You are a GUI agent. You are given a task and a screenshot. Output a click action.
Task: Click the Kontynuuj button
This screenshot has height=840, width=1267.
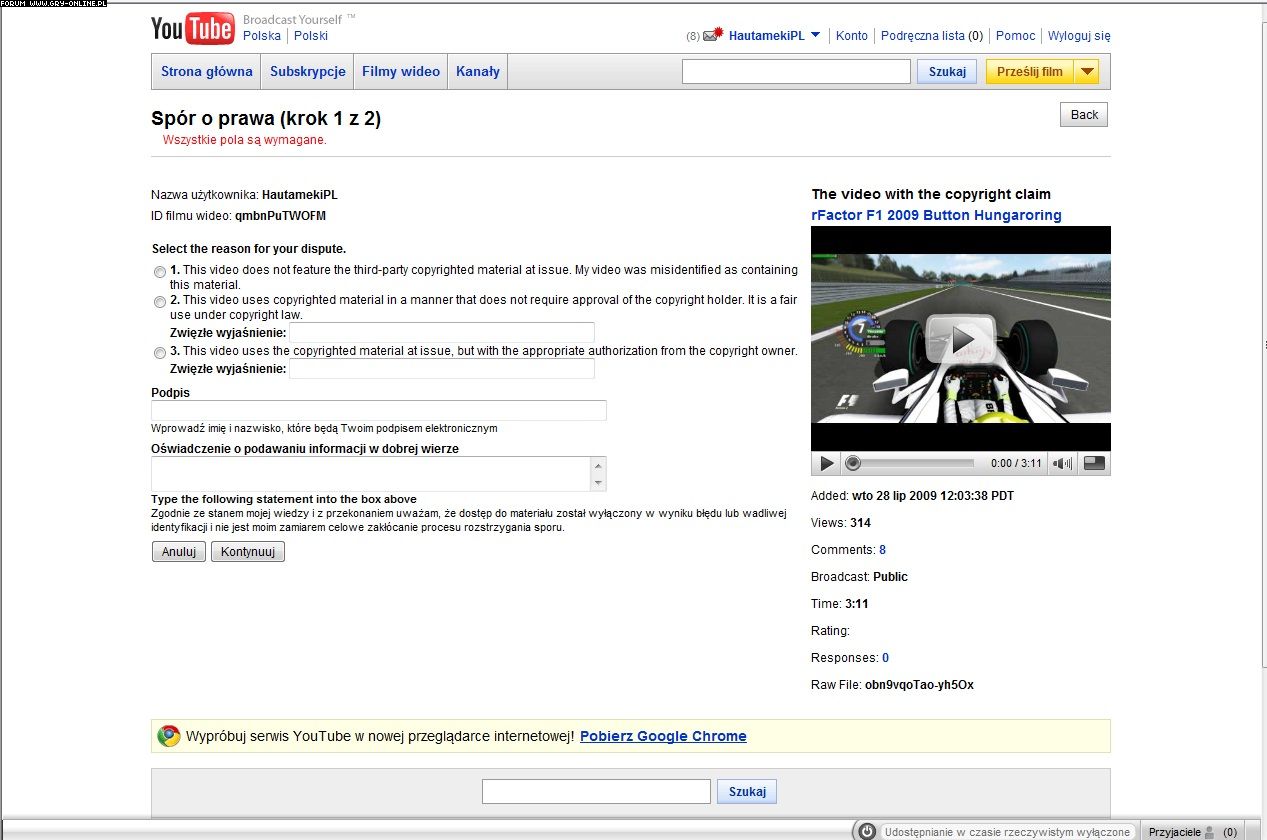coord(248,552)
